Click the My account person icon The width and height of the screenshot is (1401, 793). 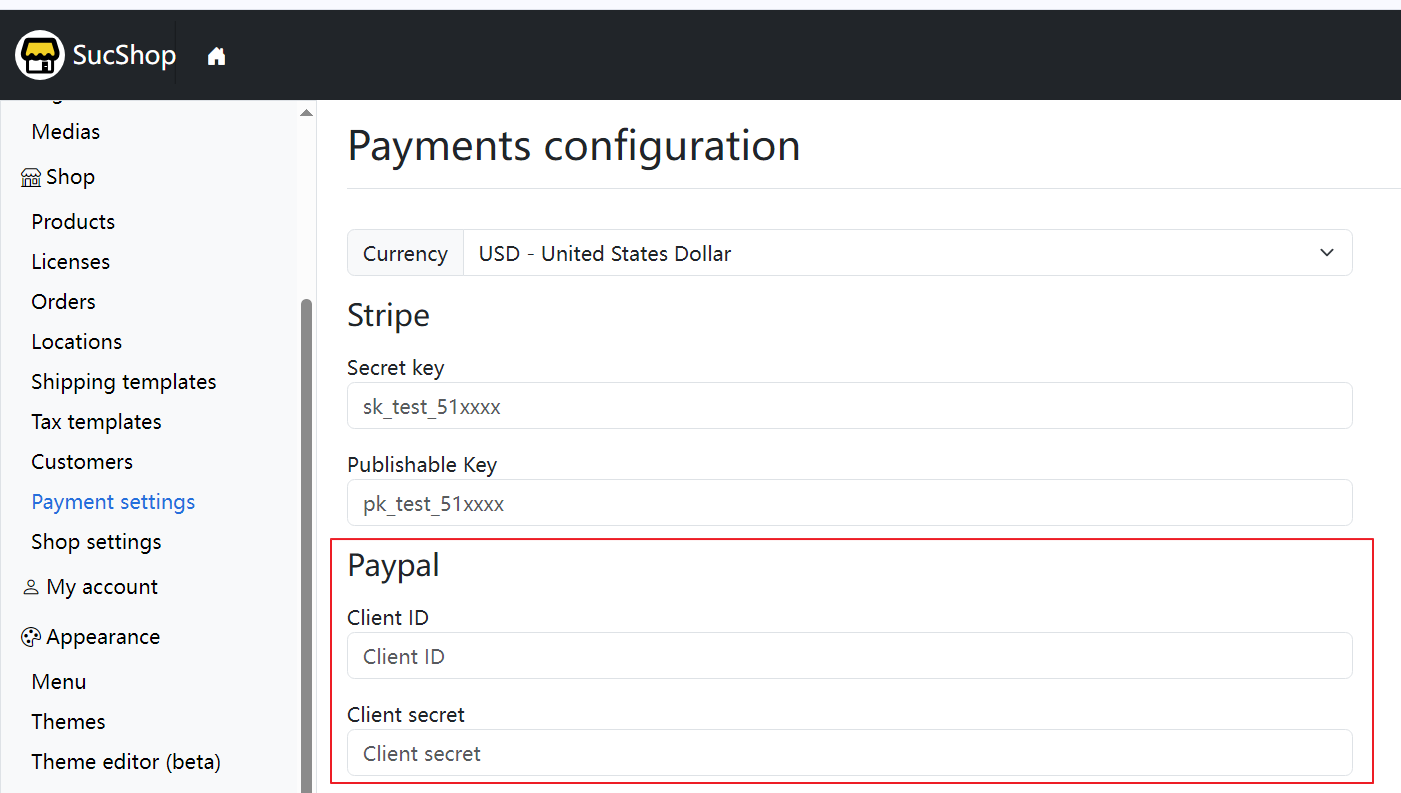(x=31, y=588)
